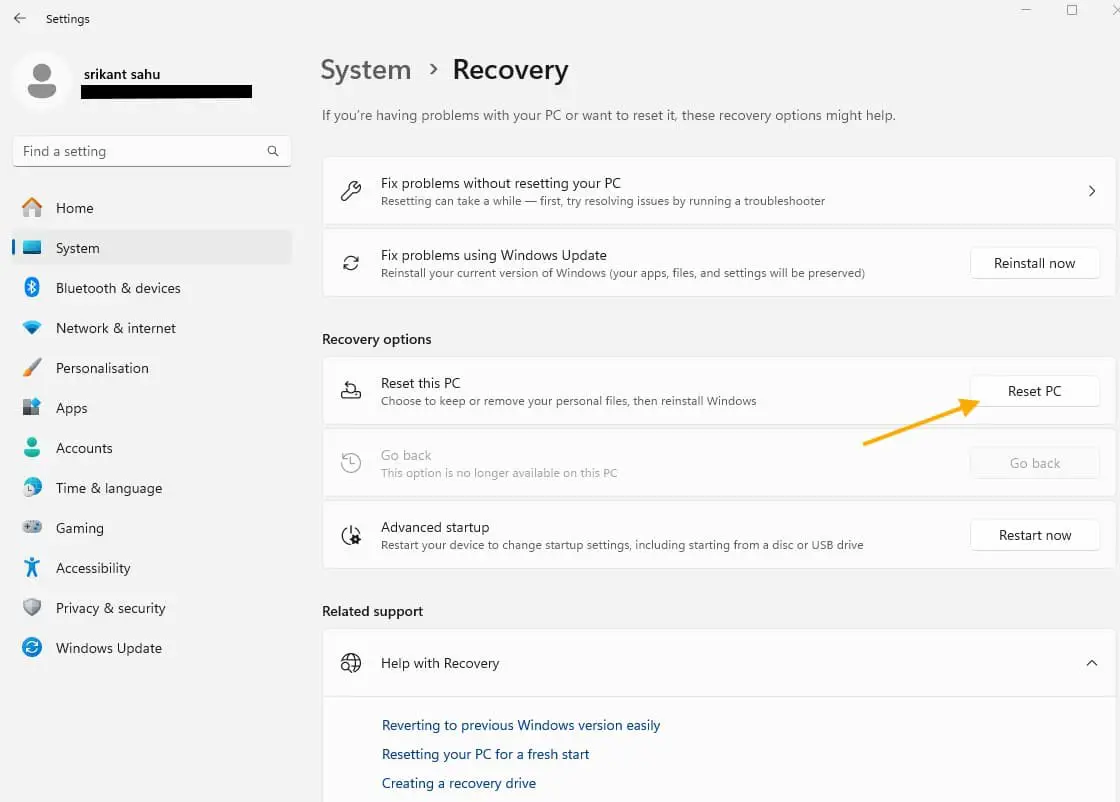The width and height of the screenshot is (1120, 802).
Task: Open Privacy & security settings
Action: point(151,608)
